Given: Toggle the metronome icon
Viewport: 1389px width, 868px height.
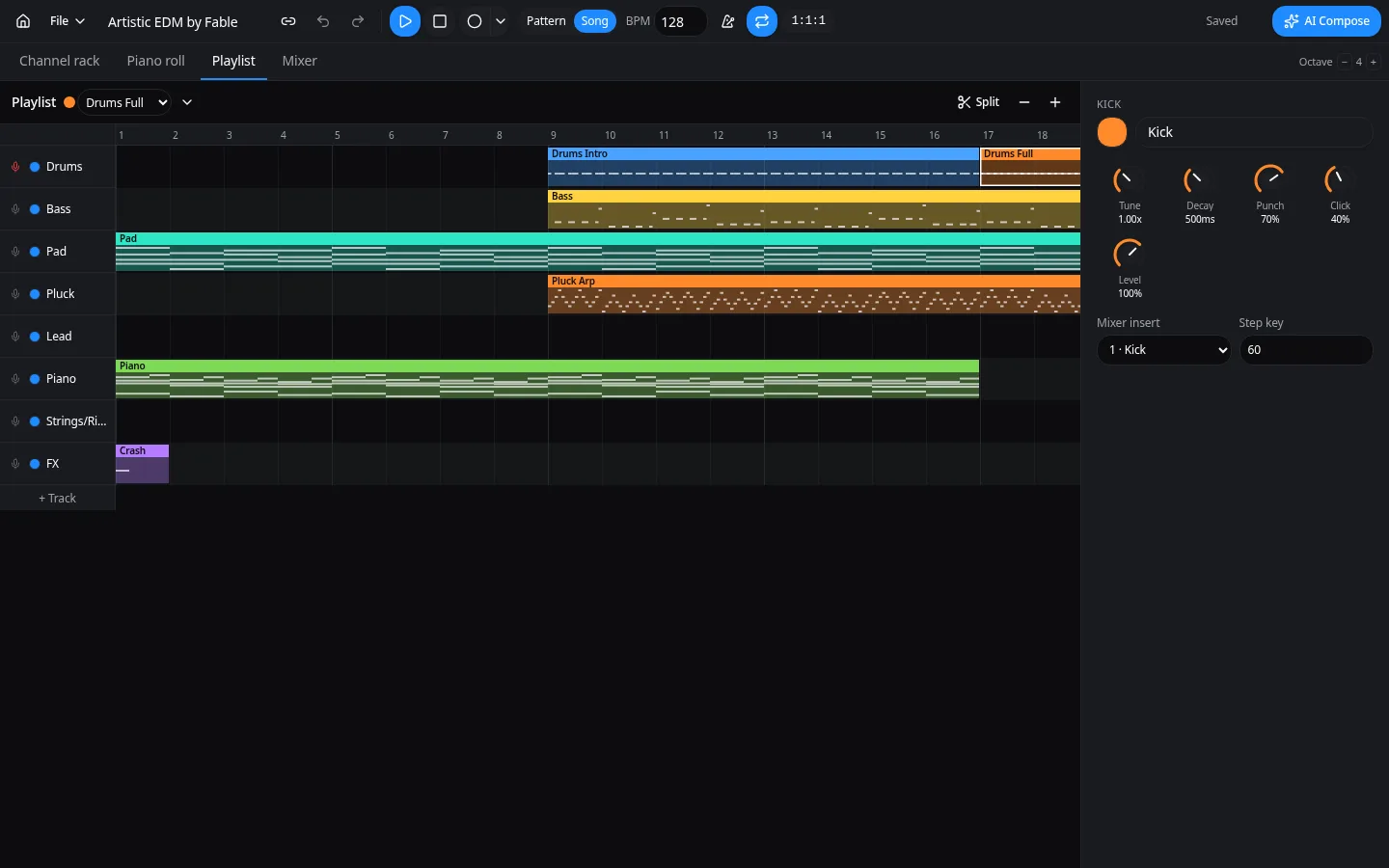Looking at the screenshot, I should pyautogui.click(x=728, y=21).
